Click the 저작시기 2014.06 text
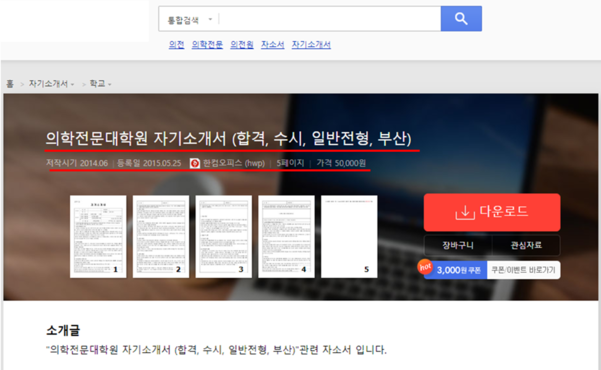Viewport: 601px width, 370px height. [x=77, y=163]
